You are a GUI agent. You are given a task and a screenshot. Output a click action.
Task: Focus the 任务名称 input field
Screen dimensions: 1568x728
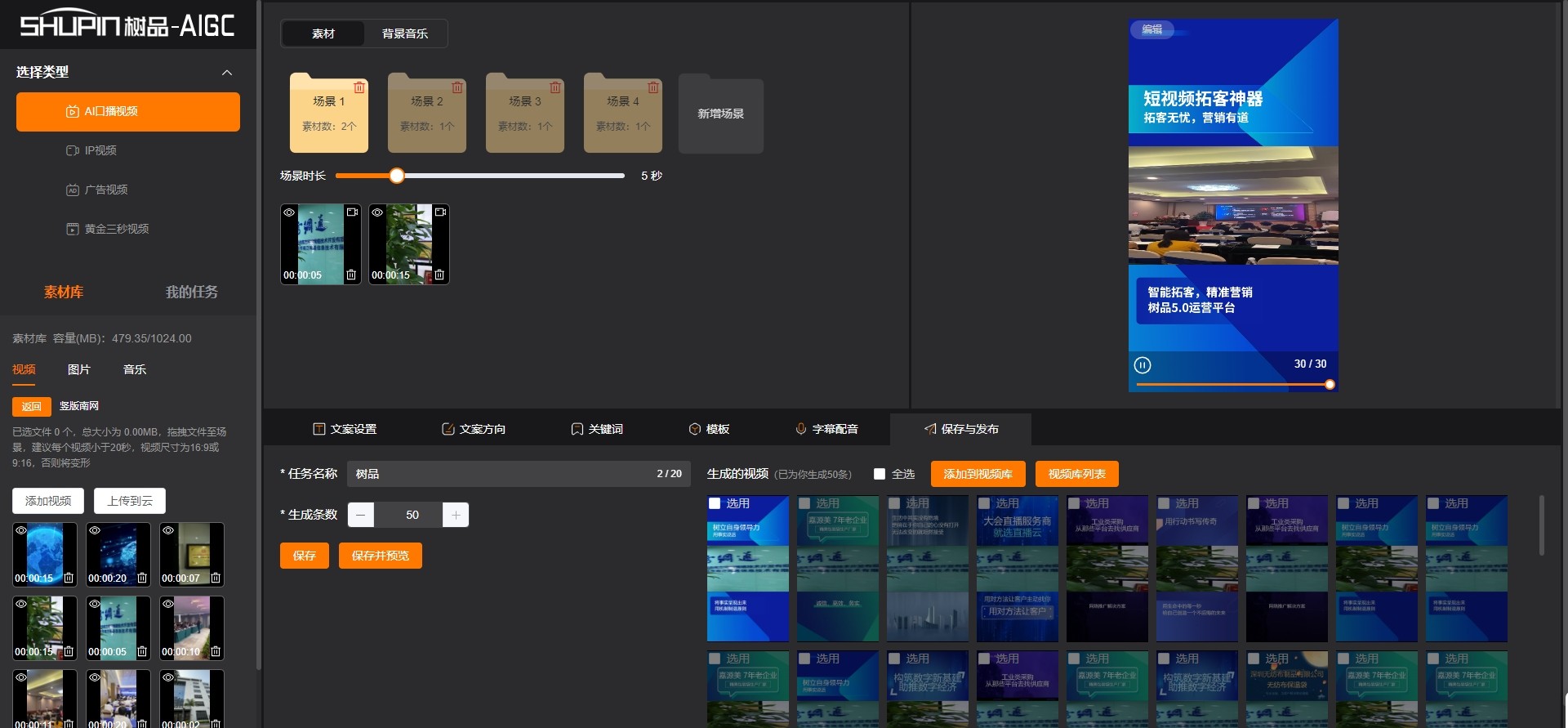(x=519, y=474)
